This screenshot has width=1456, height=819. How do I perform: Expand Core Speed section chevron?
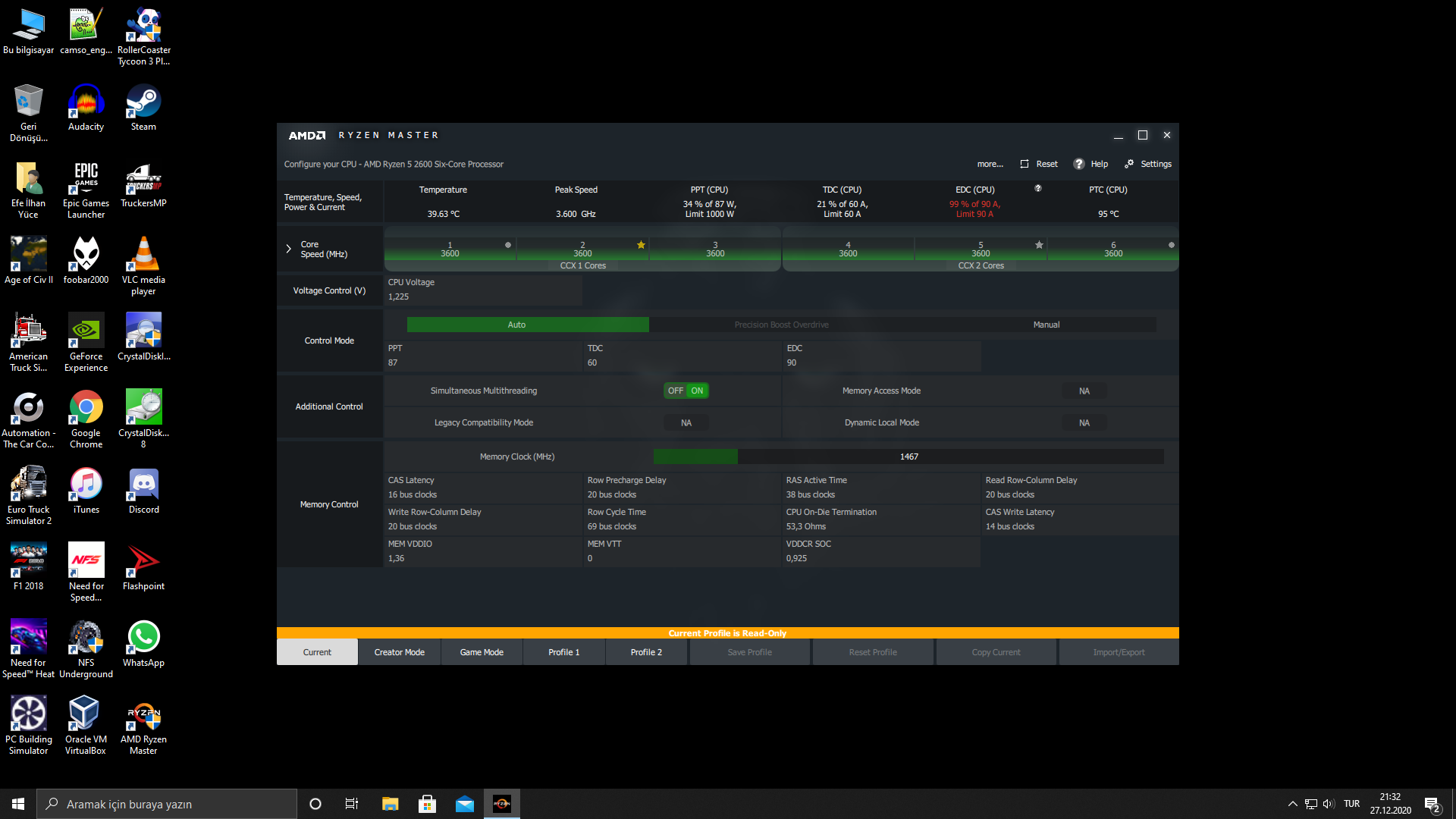pos(288,249)
